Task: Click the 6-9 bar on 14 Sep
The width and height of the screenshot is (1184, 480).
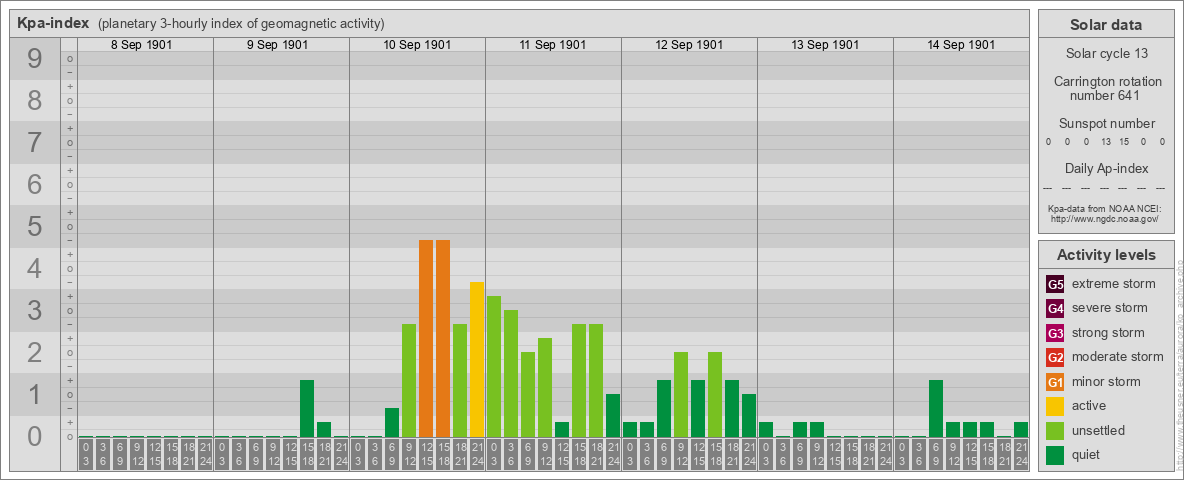Action: click(936, 409)
